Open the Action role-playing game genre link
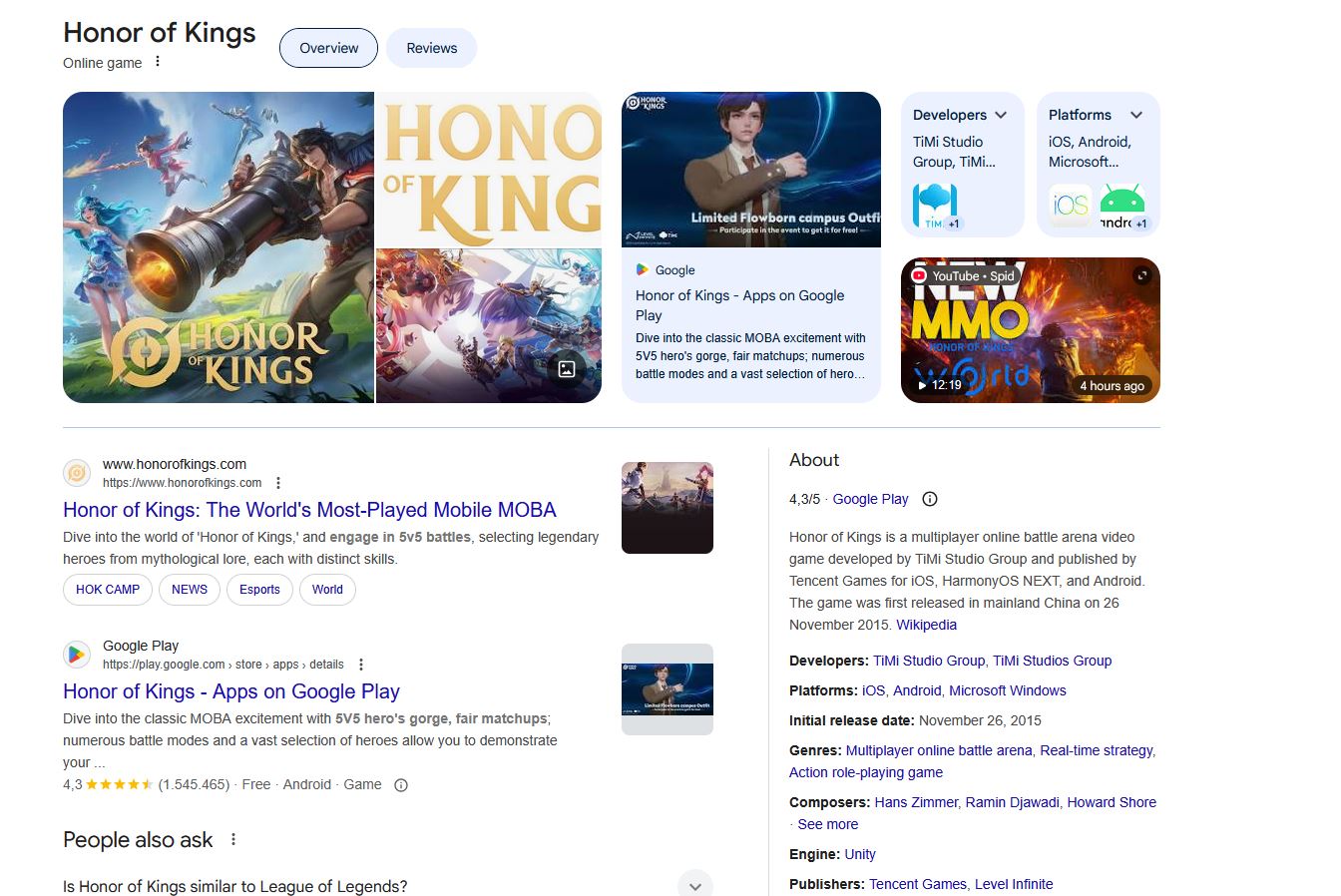 [866, 772]
